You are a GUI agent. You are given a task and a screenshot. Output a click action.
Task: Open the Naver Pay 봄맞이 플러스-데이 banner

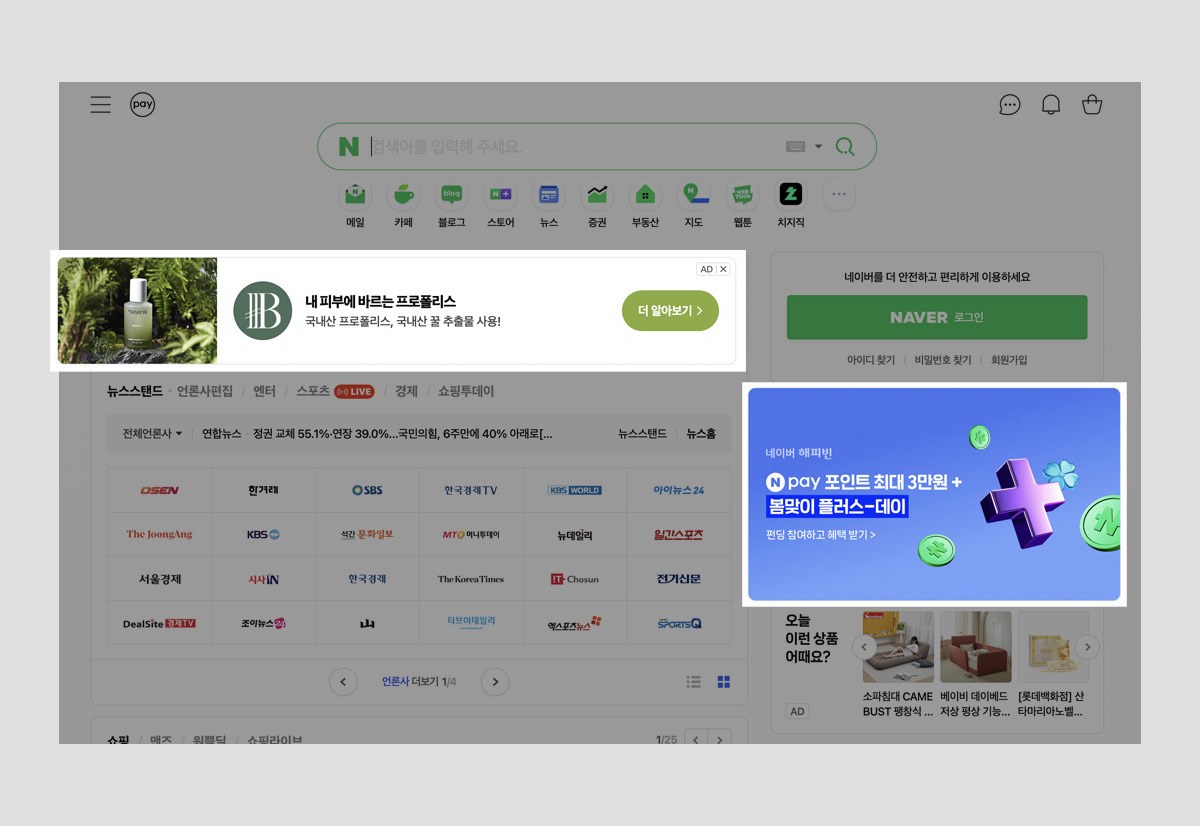pyautogui.click(x=934, y=494)
